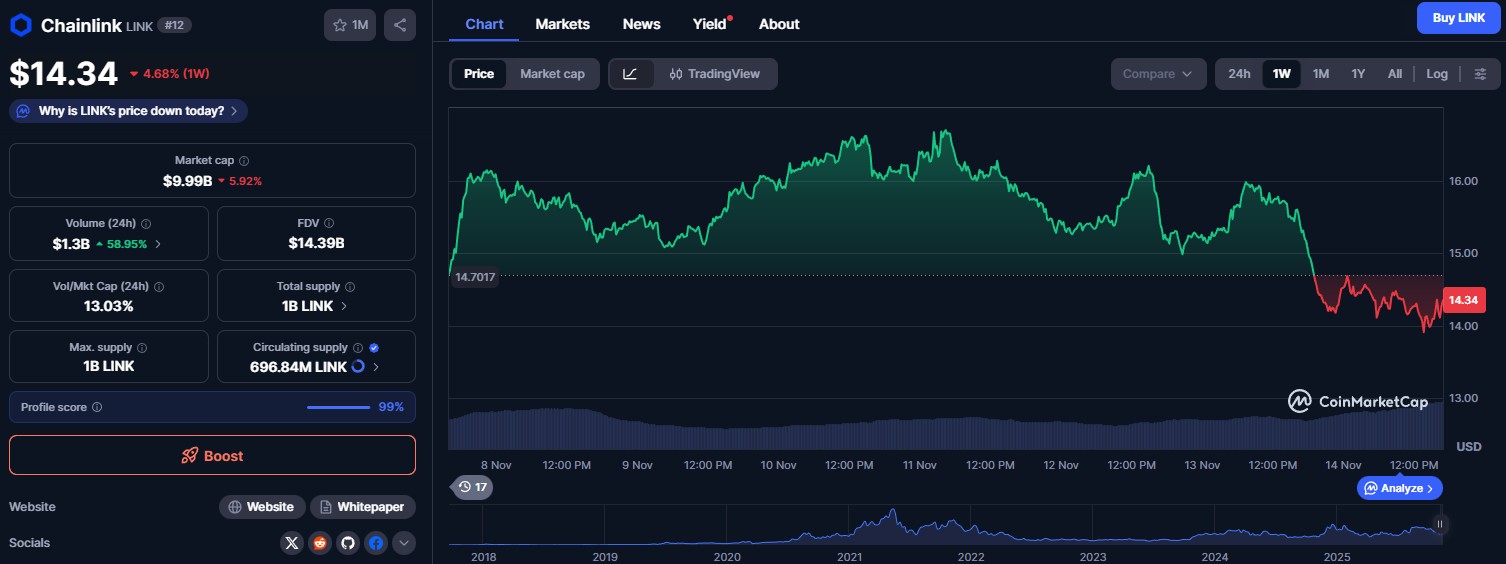Open the News tab

pos(641,24)
